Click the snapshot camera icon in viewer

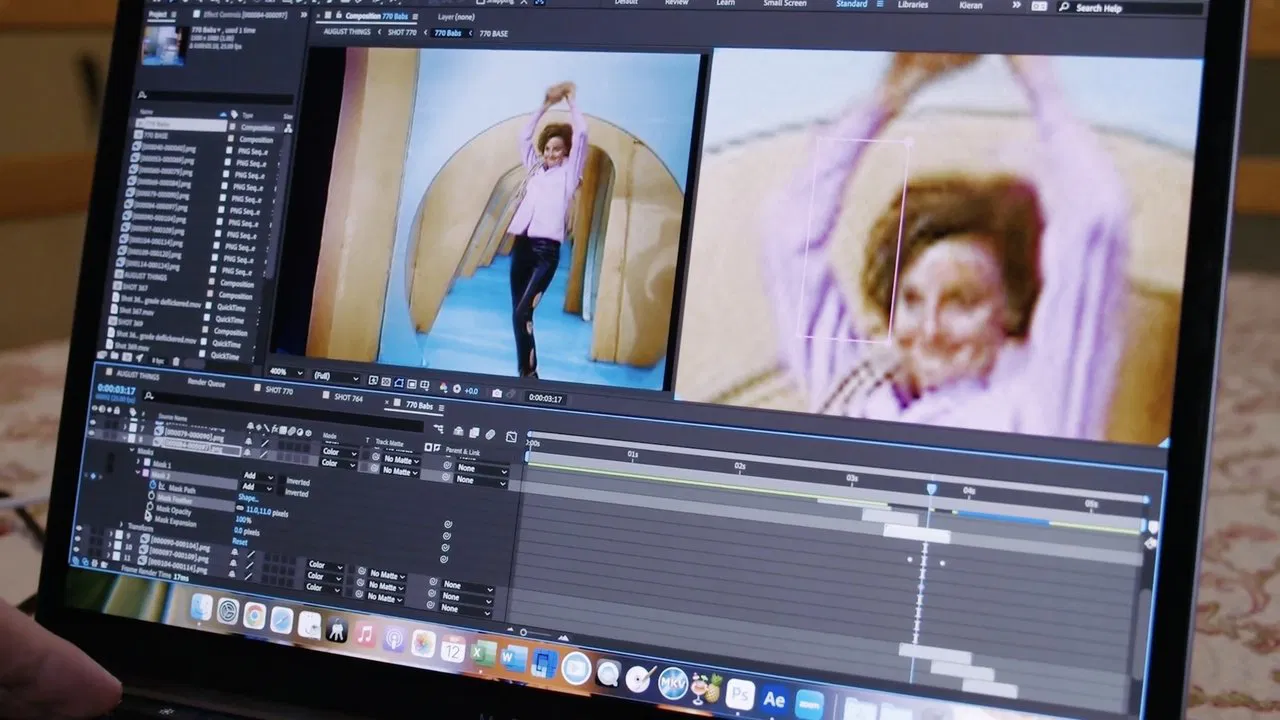pos(497,393)
